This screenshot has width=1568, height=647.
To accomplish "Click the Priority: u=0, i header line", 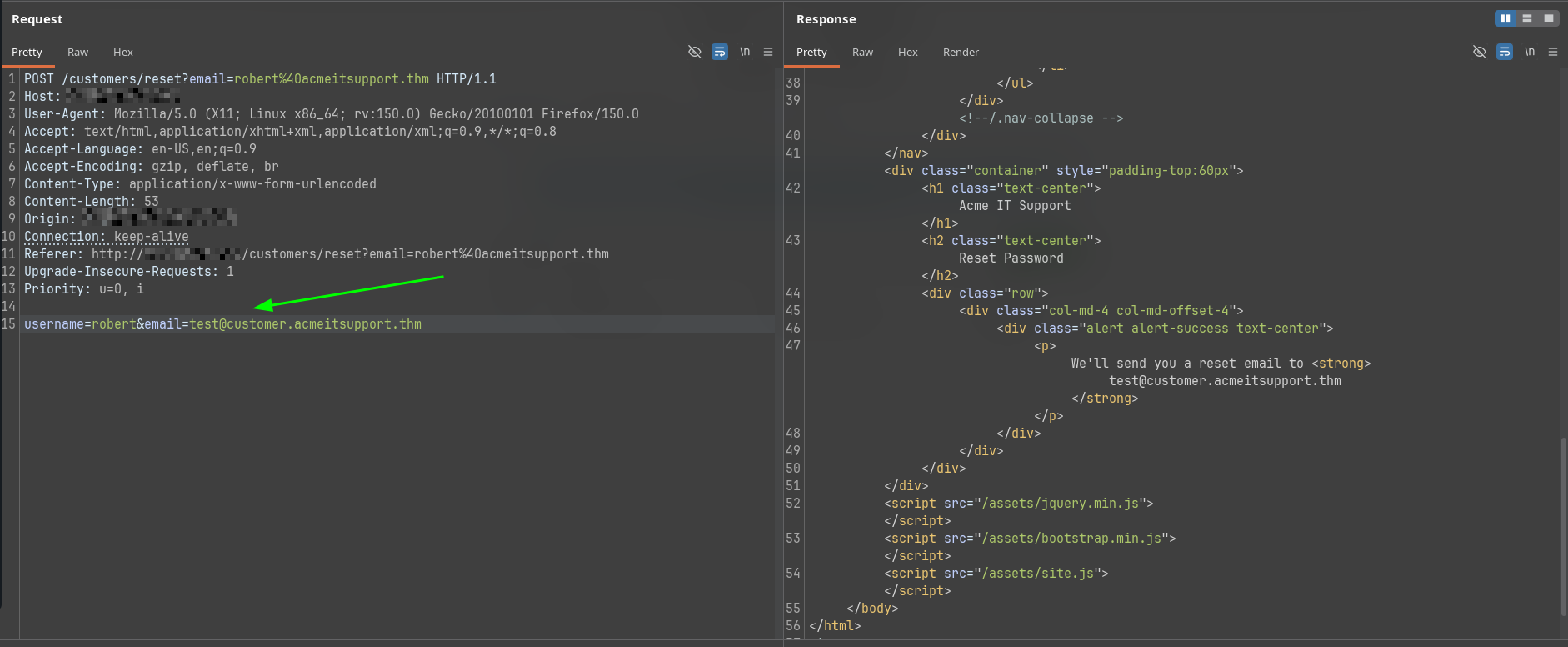I will [x=84, y=289].
